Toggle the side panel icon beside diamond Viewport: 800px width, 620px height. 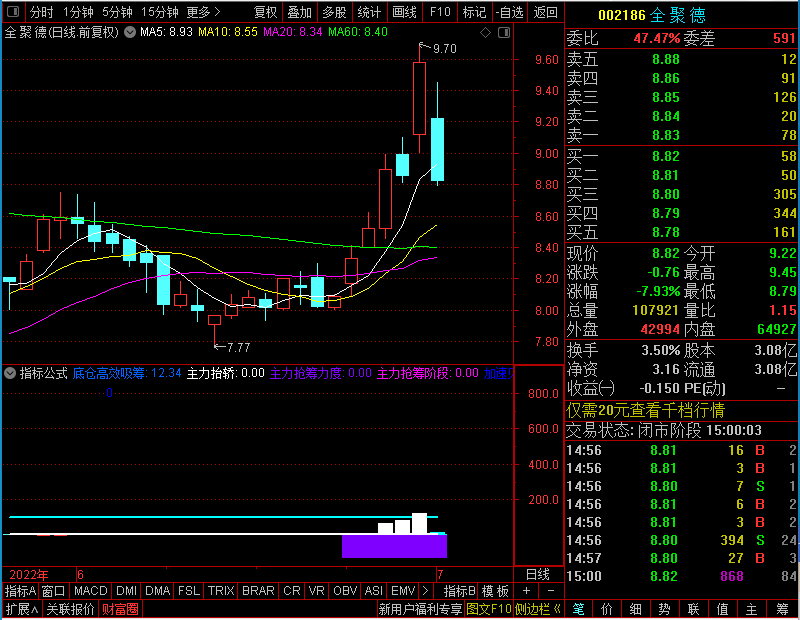tap(504, 33)
